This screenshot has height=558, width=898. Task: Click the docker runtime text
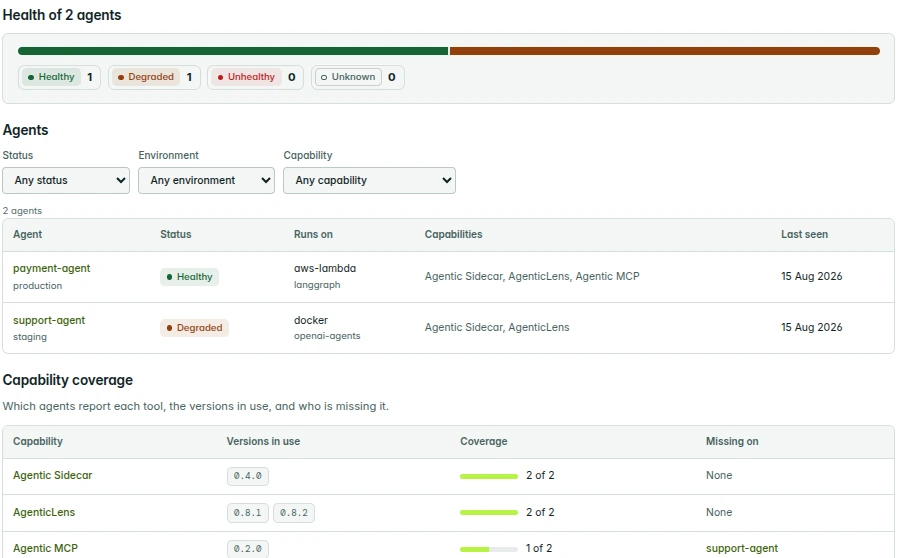tap(311, 320)
